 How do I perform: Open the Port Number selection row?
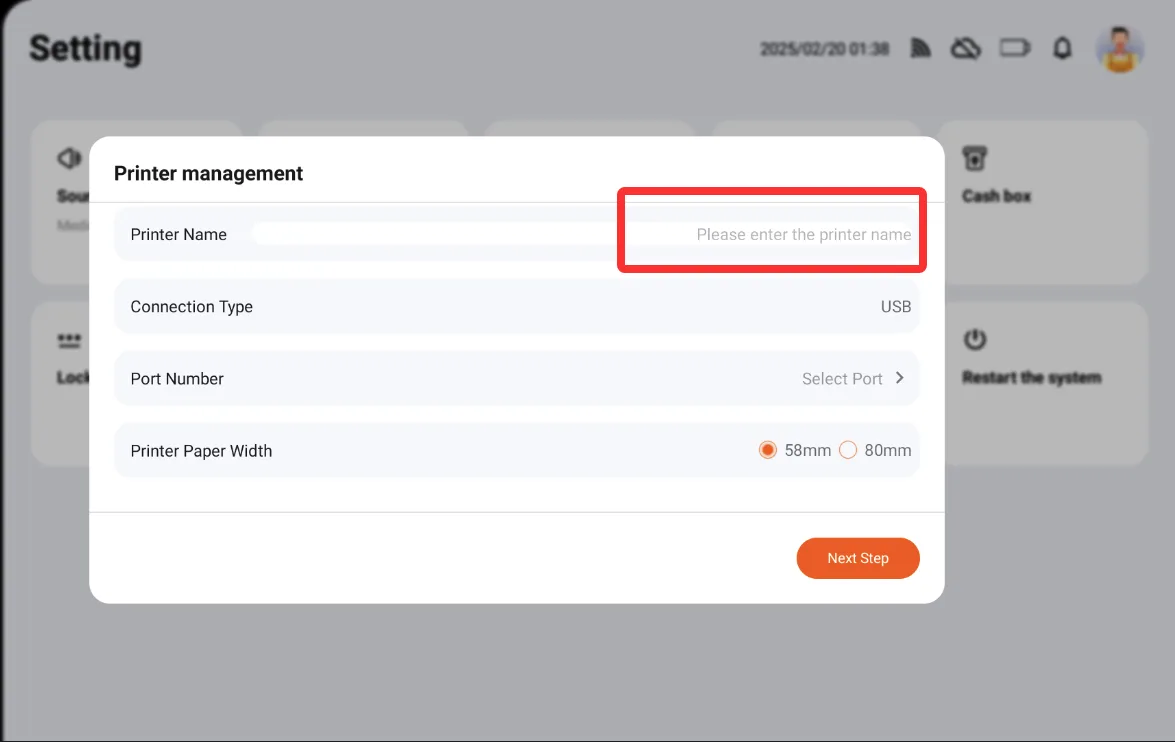coord(516,378)
